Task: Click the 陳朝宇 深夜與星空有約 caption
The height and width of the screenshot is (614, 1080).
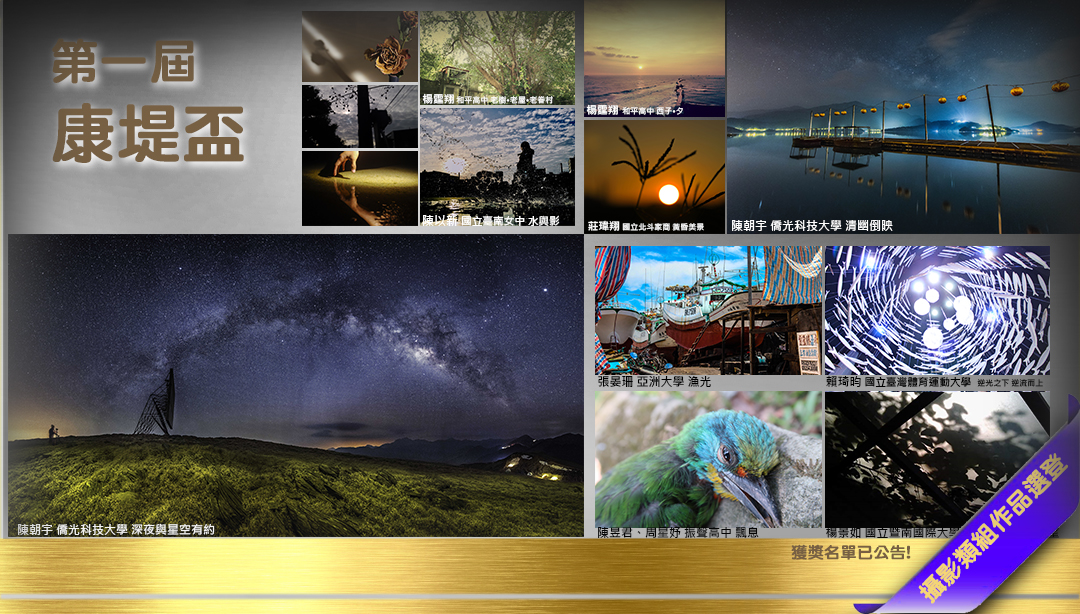Action: tap(116, 529)
